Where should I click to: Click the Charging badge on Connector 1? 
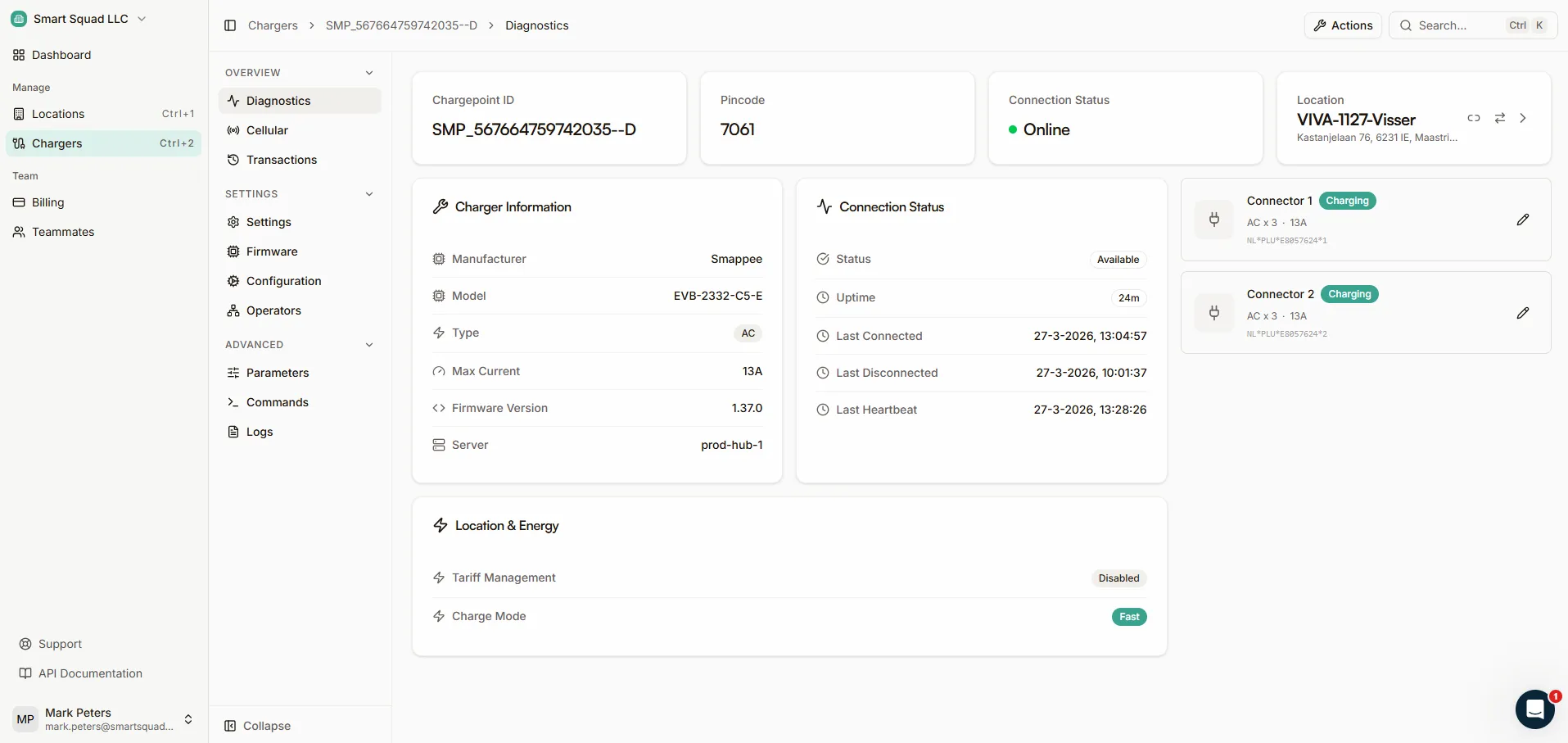tap(1347, 200)
